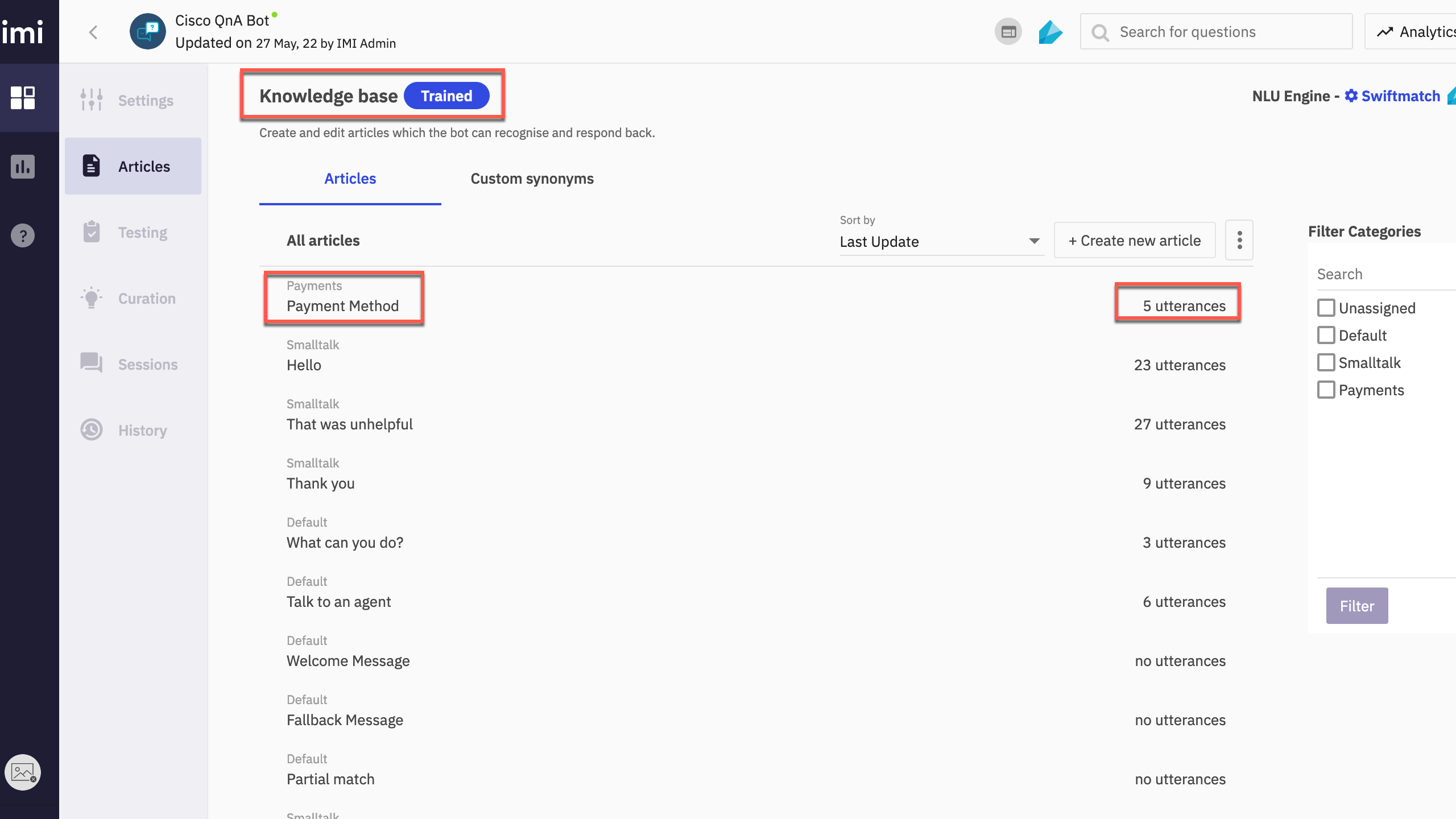Click the 6 utterances count
The width and height of the screenshot is (1456, 819).
1184,602
